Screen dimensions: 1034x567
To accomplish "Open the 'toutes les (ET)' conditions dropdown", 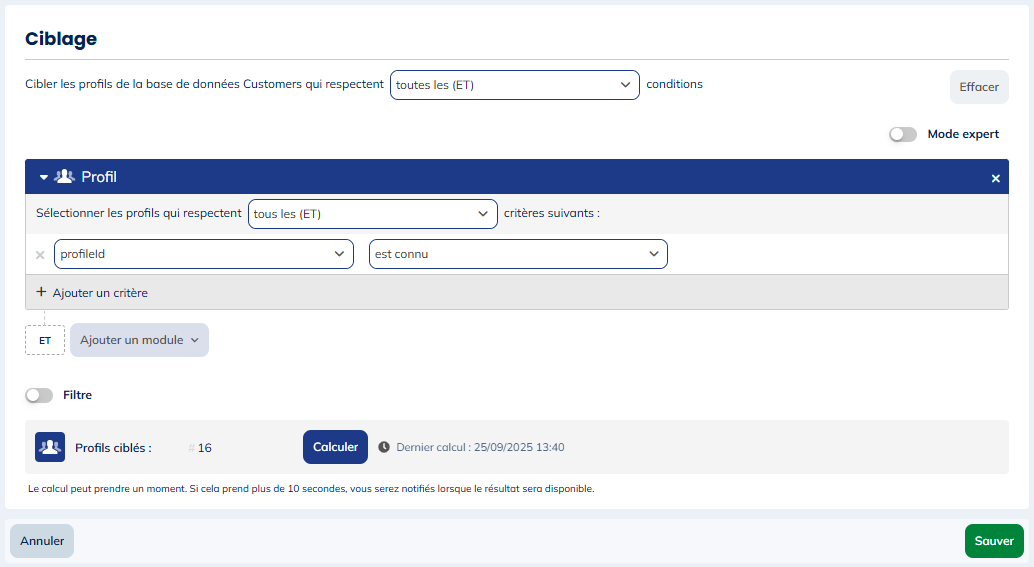I will [x=514, y=85].
